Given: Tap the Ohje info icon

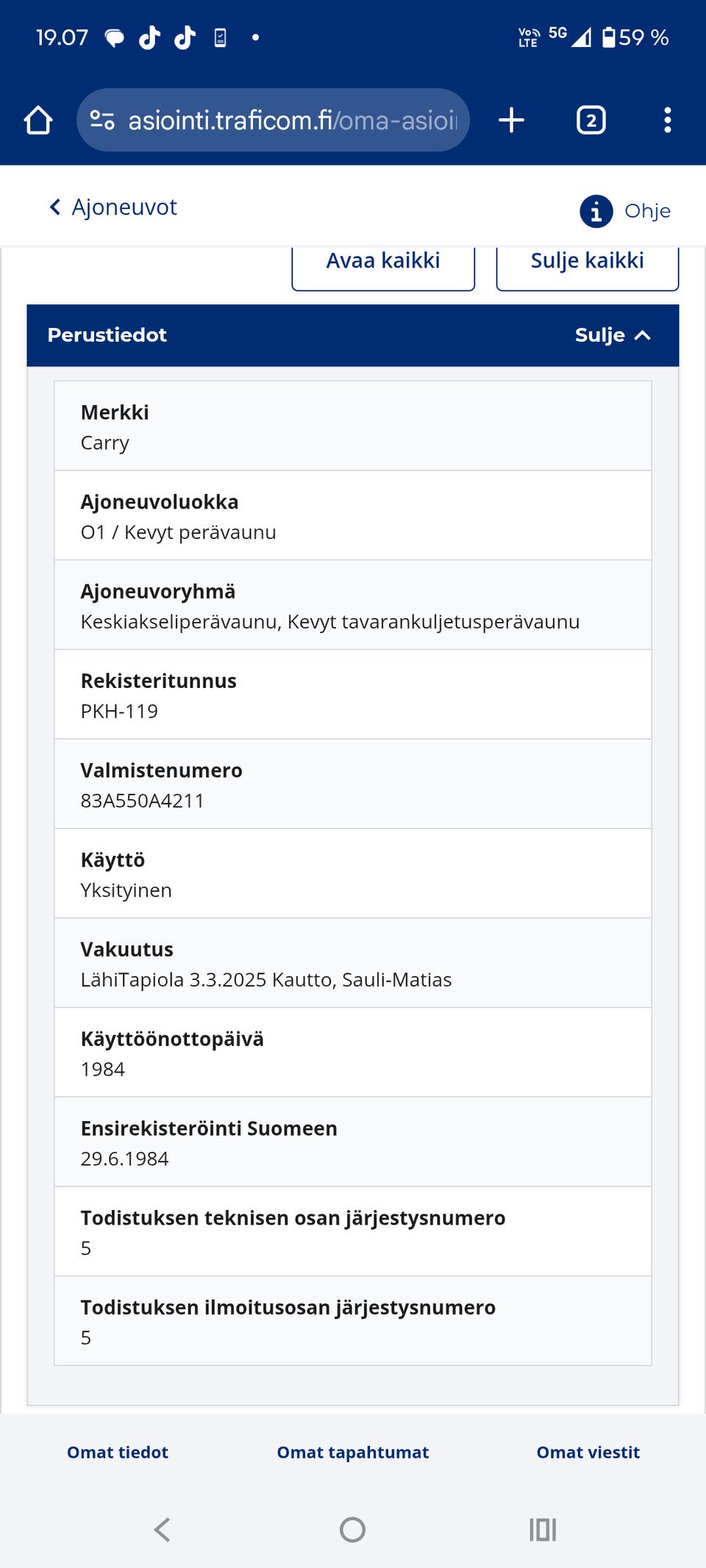Looking at the screenshot, I should [x=596, y=212].
